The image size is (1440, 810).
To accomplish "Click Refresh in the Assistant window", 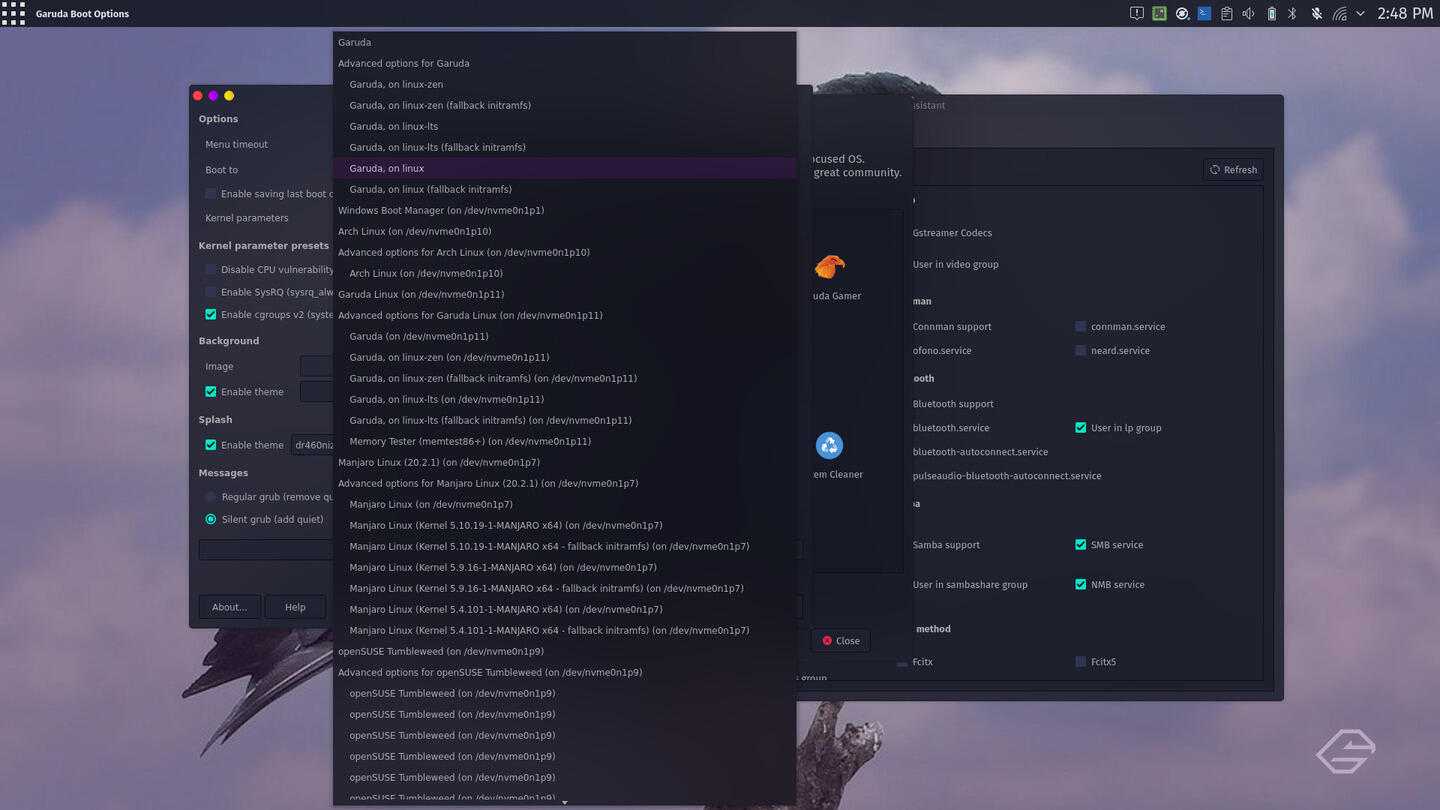I will 1233,170.
